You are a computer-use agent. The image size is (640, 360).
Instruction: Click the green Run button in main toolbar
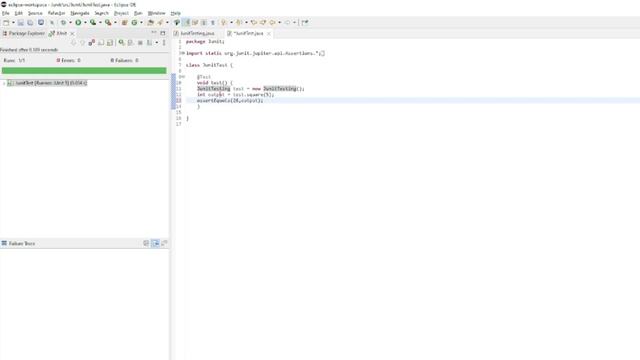tap(78, 22)
